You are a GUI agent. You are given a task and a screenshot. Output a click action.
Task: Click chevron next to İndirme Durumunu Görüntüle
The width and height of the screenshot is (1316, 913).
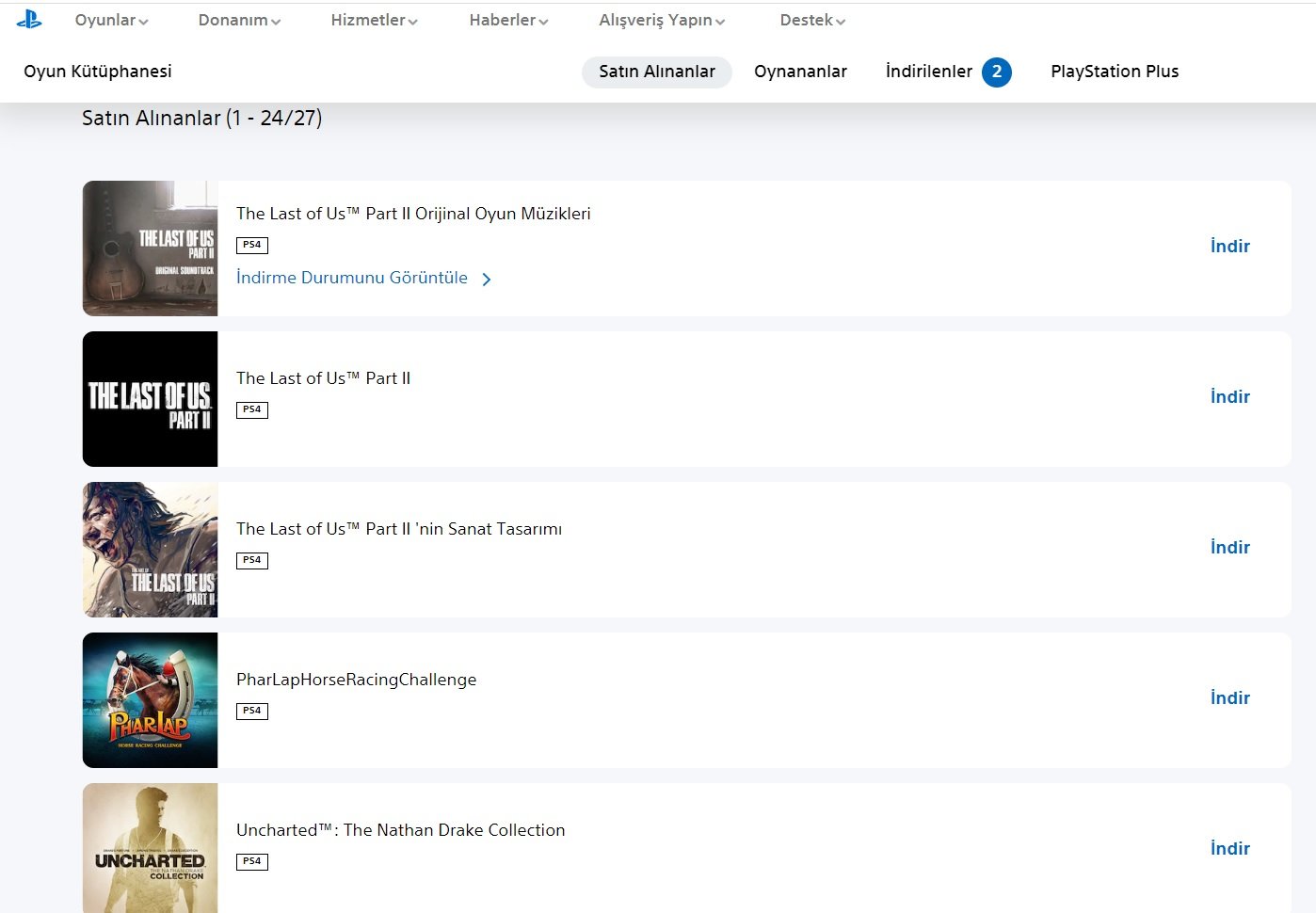pos(487,279)
